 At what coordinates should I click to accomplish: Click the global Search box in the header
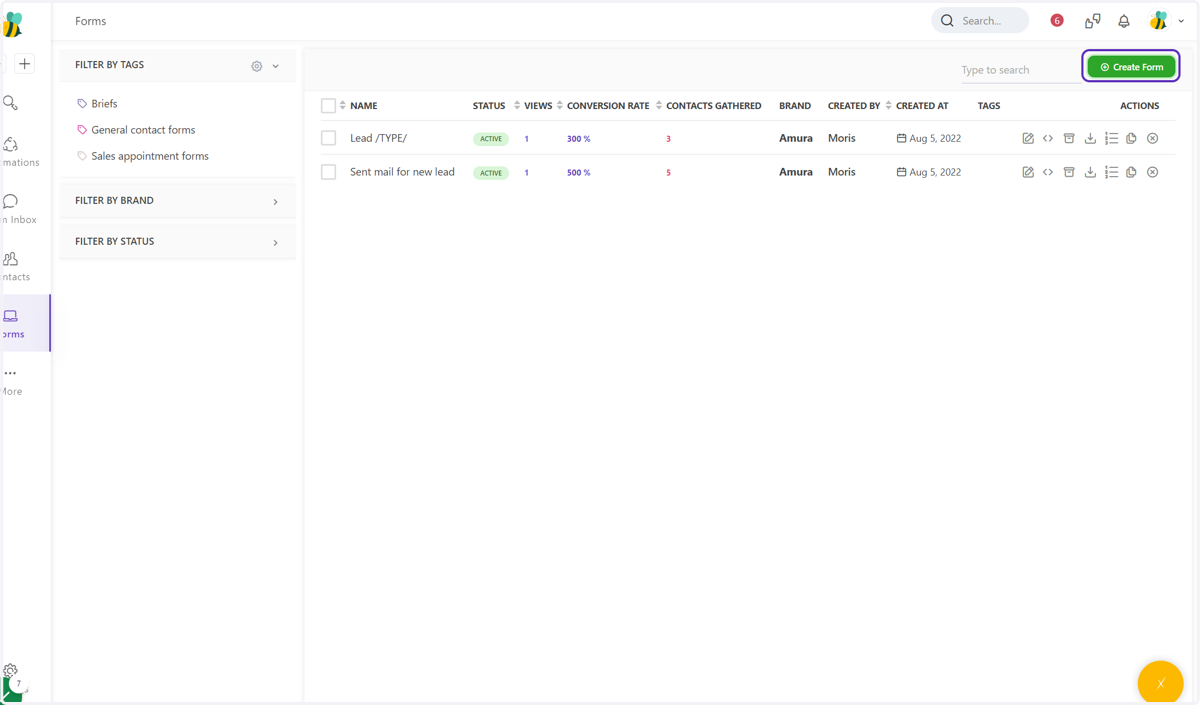980,20
